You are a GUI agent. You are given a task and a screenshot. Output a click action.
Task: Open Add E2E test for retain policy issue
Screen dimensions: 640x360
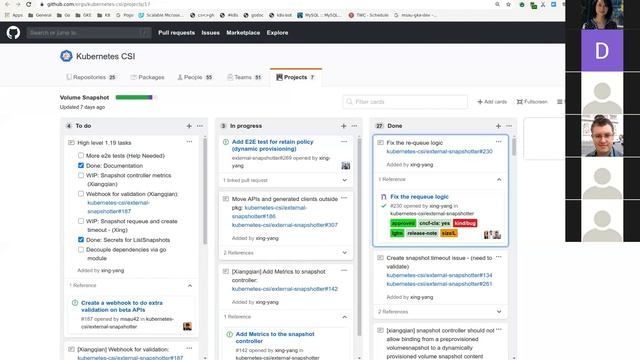[273, 145]
